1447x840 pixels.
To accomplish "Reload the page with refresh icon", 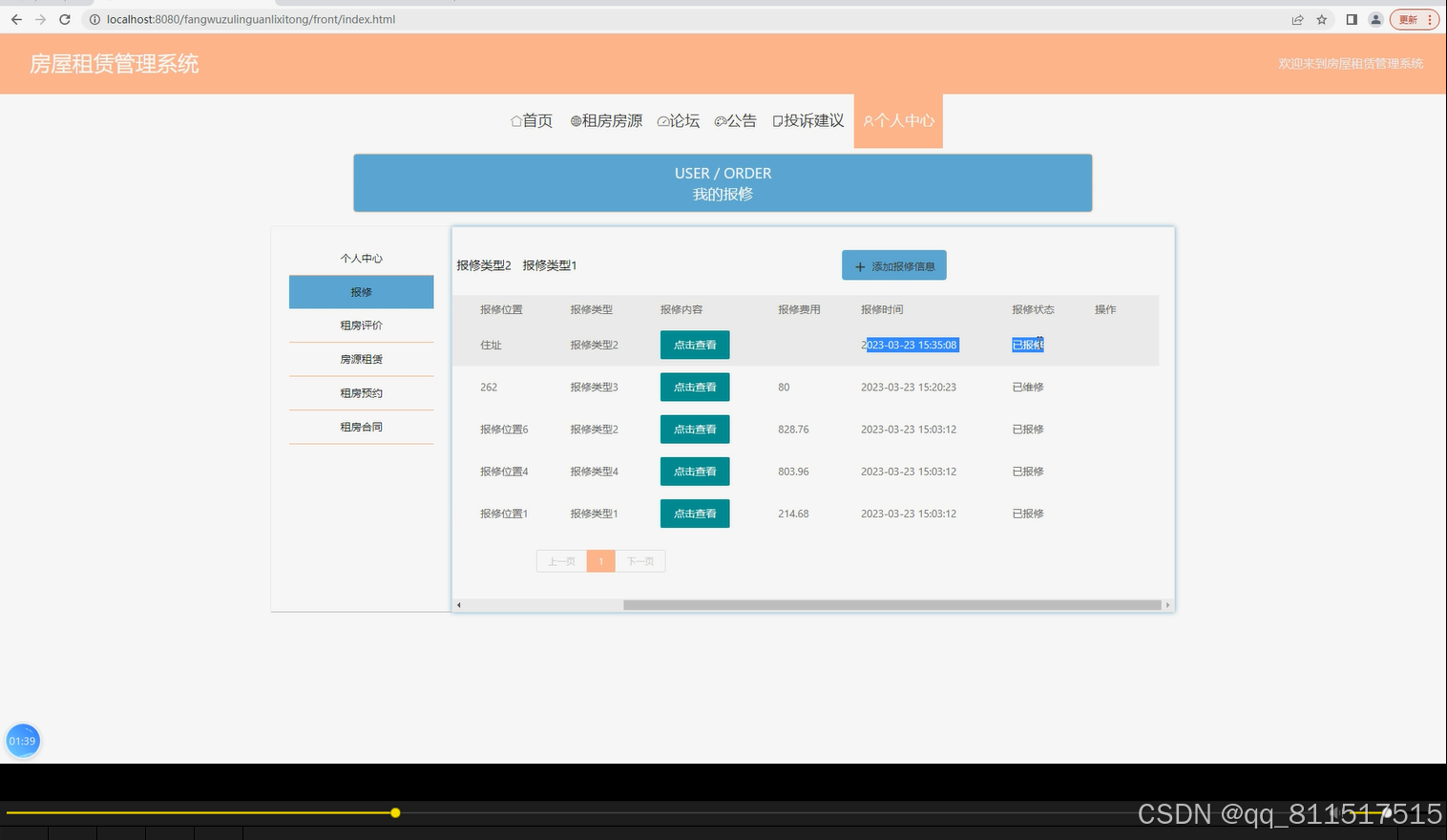I will coord(65,19).
